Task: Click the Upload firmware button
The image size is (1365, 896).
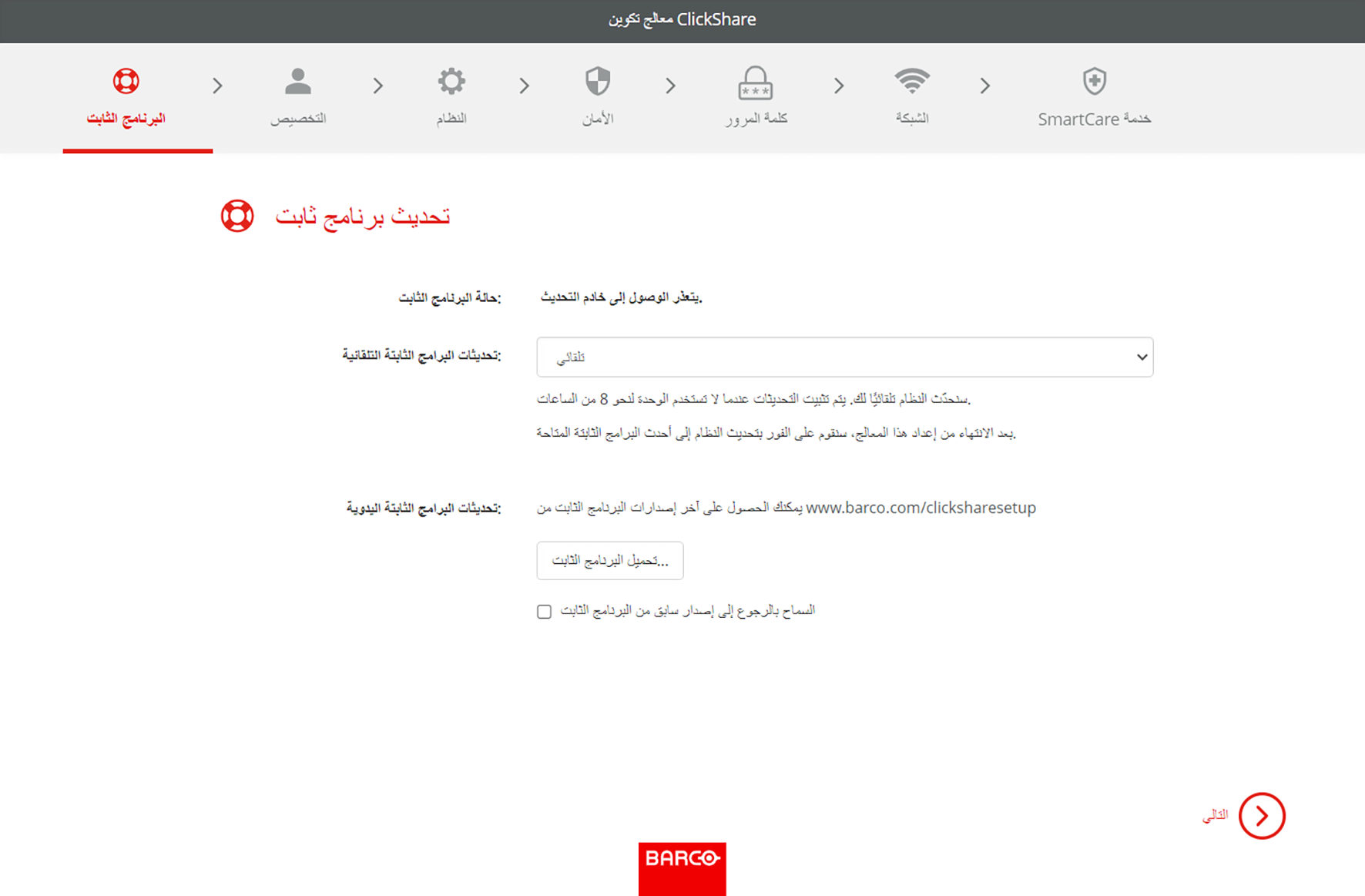Action: tap(610, 560)
